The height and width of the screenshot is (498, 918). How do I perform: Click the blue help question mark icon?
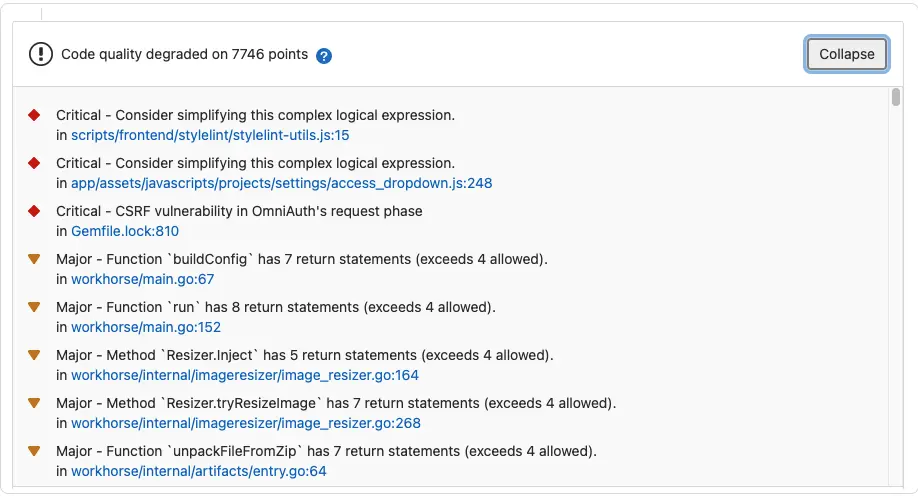click(x=324, y=56)
